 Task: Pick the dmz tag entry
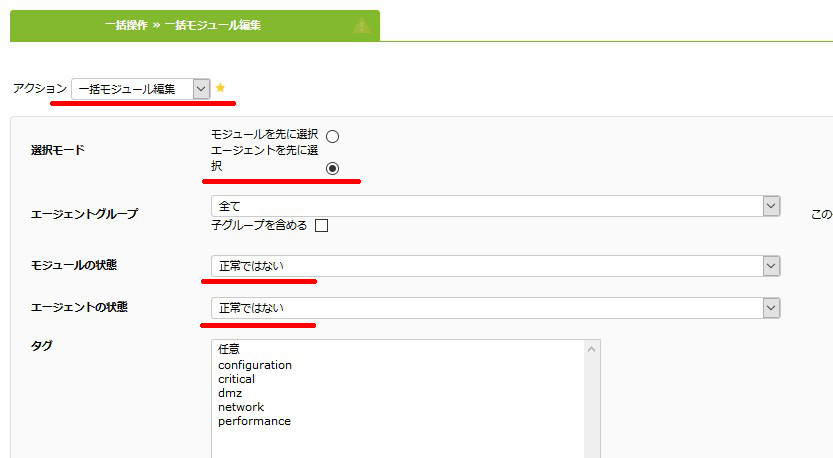point(230,393)
